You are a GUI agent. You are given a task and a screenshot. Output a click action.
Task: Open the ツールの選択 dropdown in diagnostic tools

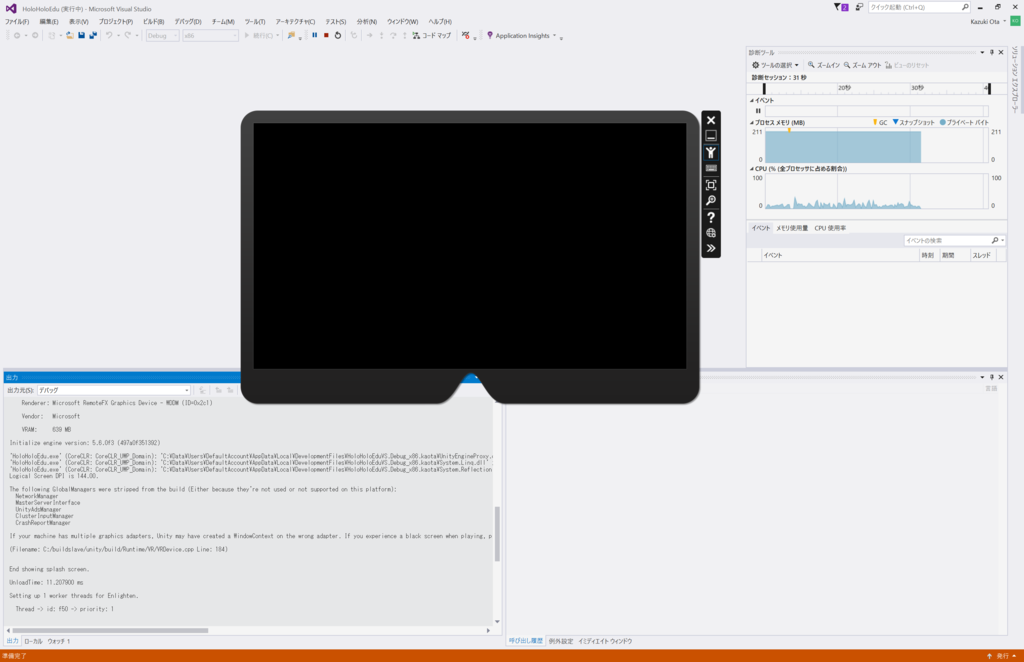[775, 65]
